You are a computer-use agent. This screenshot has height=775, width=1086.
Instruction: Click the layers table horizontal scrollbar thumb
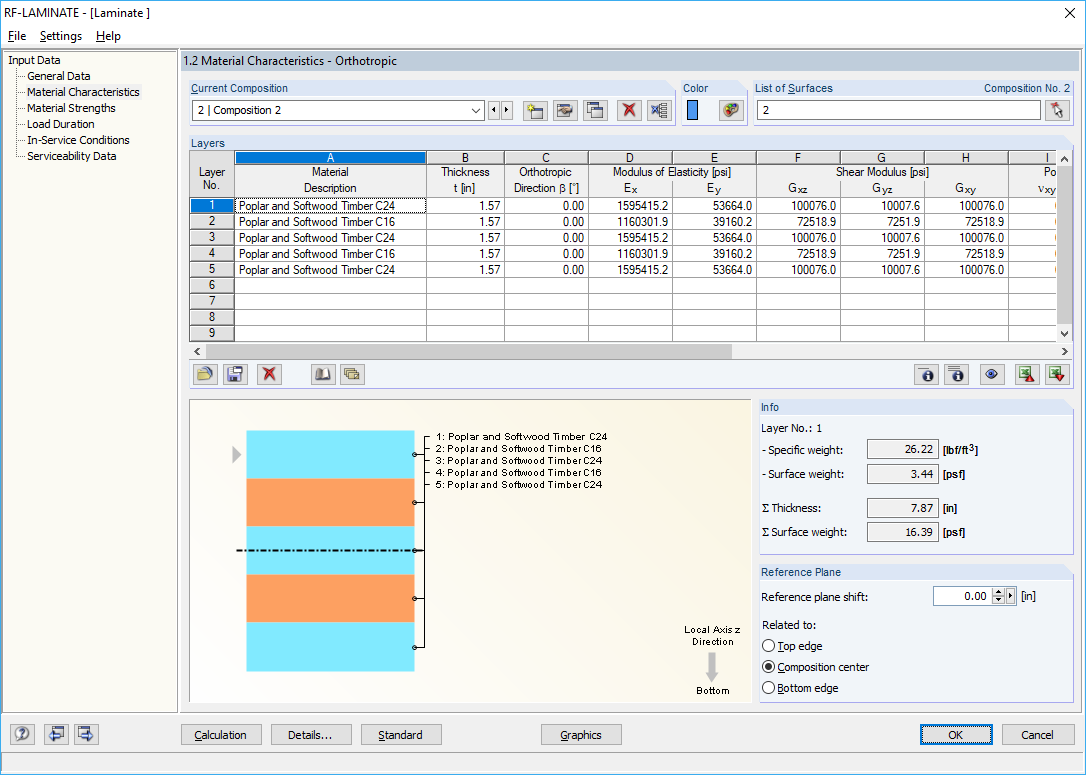click(x=468, y=352)
